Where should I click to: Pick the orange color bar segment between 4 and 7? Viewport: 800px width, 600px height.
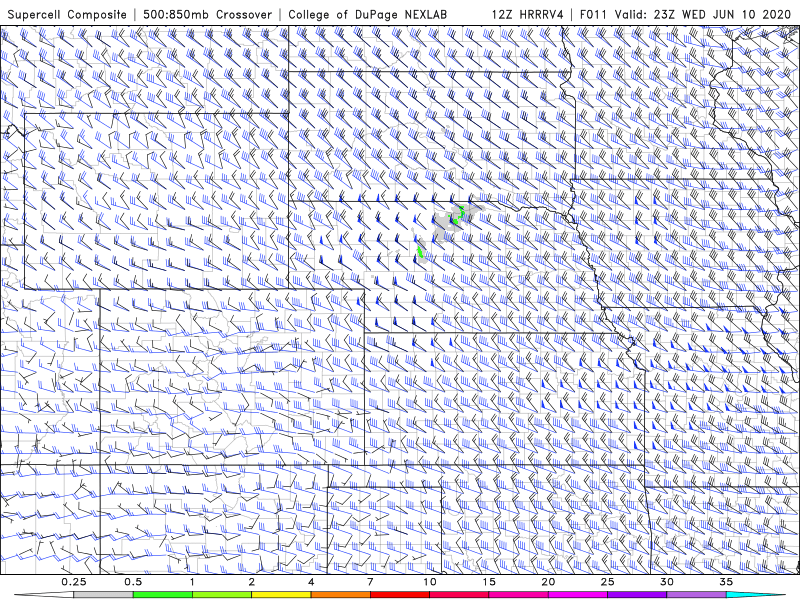tap(340, 595)
